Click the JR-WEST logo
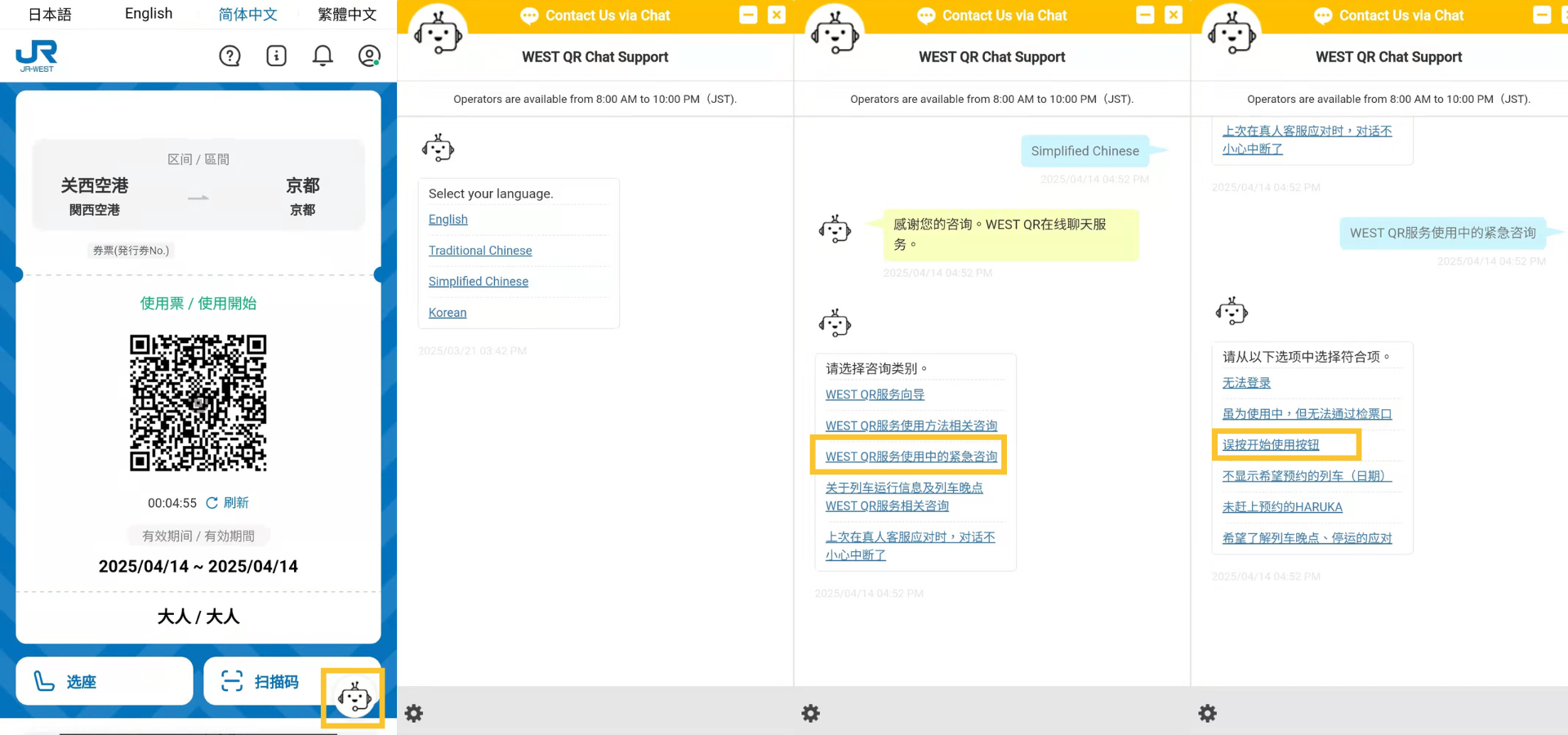Screen dimensions: 1568x735 click(x=37, y=56)
